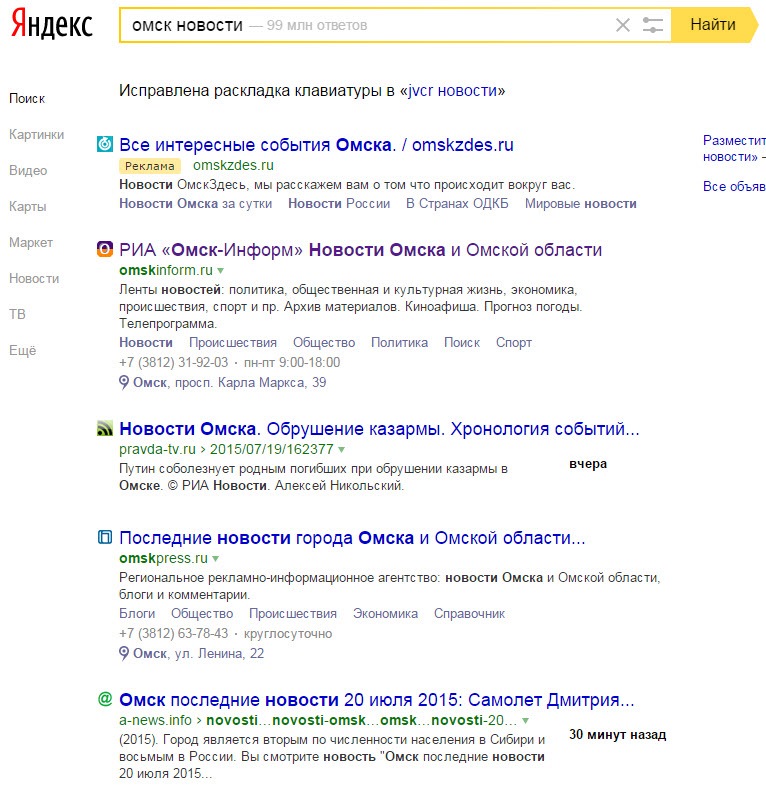Switch to the Новости sidebar tab
Image resolution: width=766 pixels, height=794 pixels.
pyautogui.click(x=34, y=279)
